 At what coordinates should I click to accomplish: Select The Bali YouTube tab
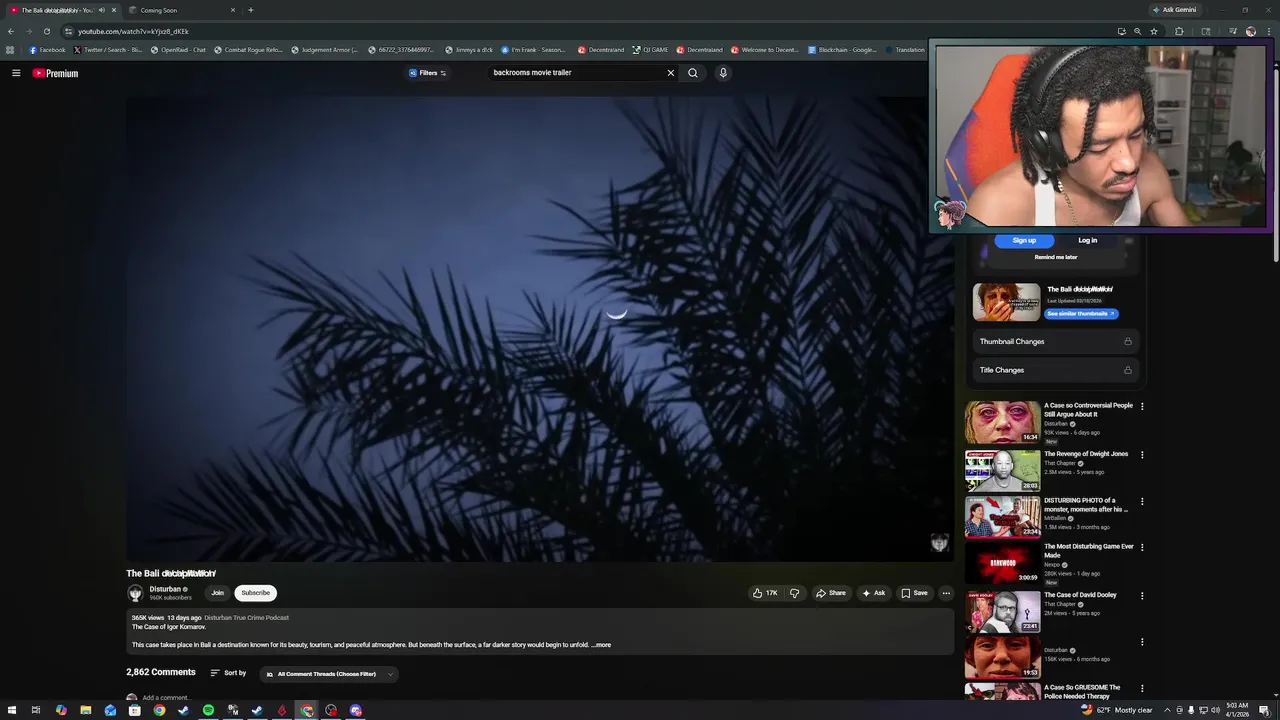point(60,10)
